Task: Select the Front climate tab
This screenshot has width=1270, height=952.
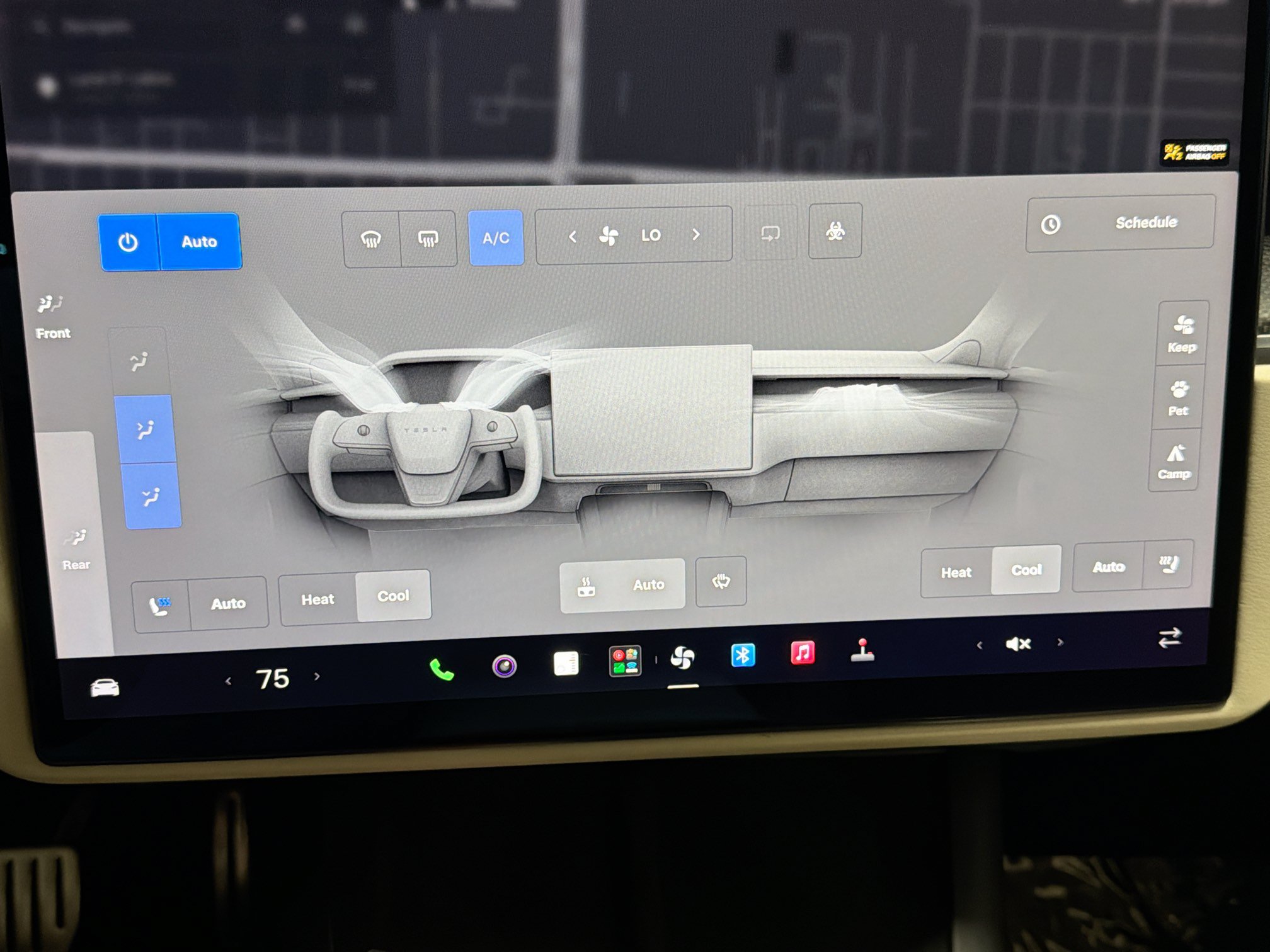Action: click(52, 317)
